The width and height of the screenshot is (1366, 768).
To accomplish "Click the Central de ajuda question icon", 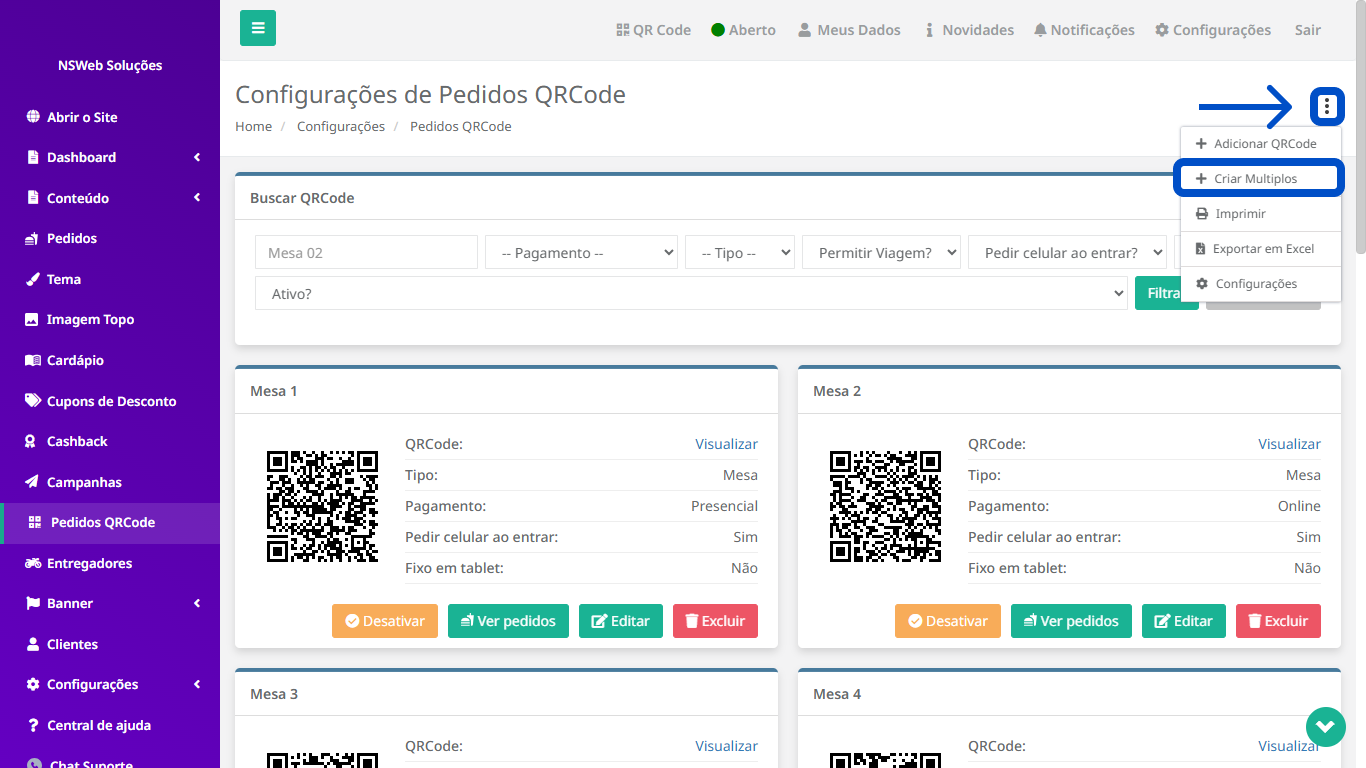I will [33, 725].
